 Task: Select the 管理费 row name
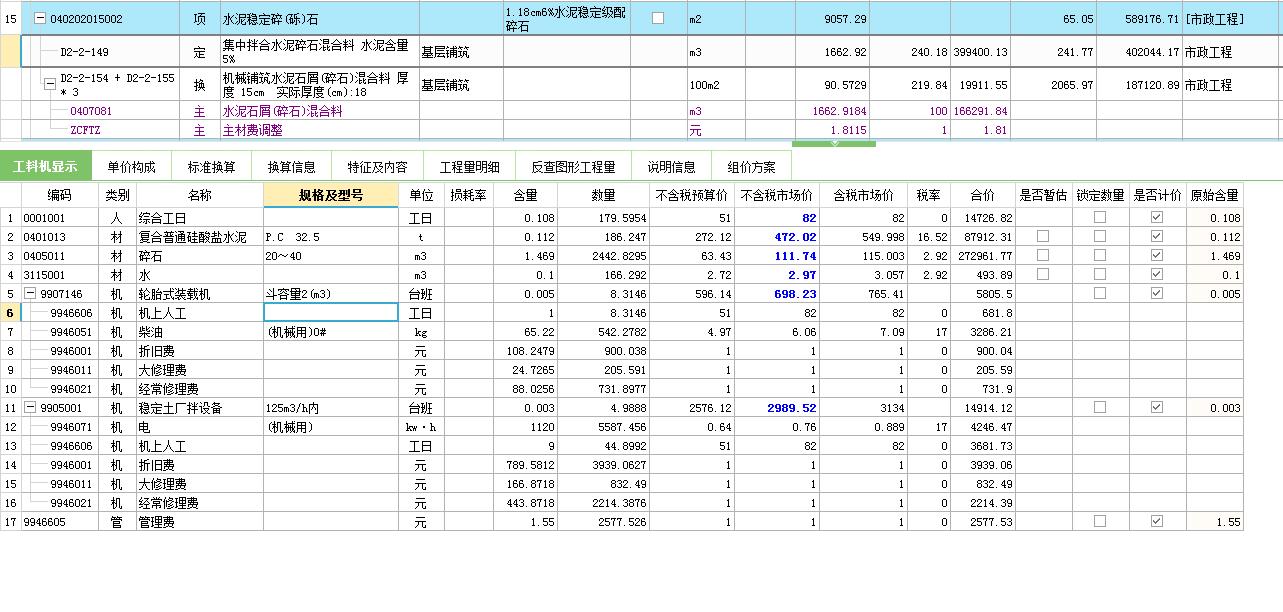click(199, 522)
